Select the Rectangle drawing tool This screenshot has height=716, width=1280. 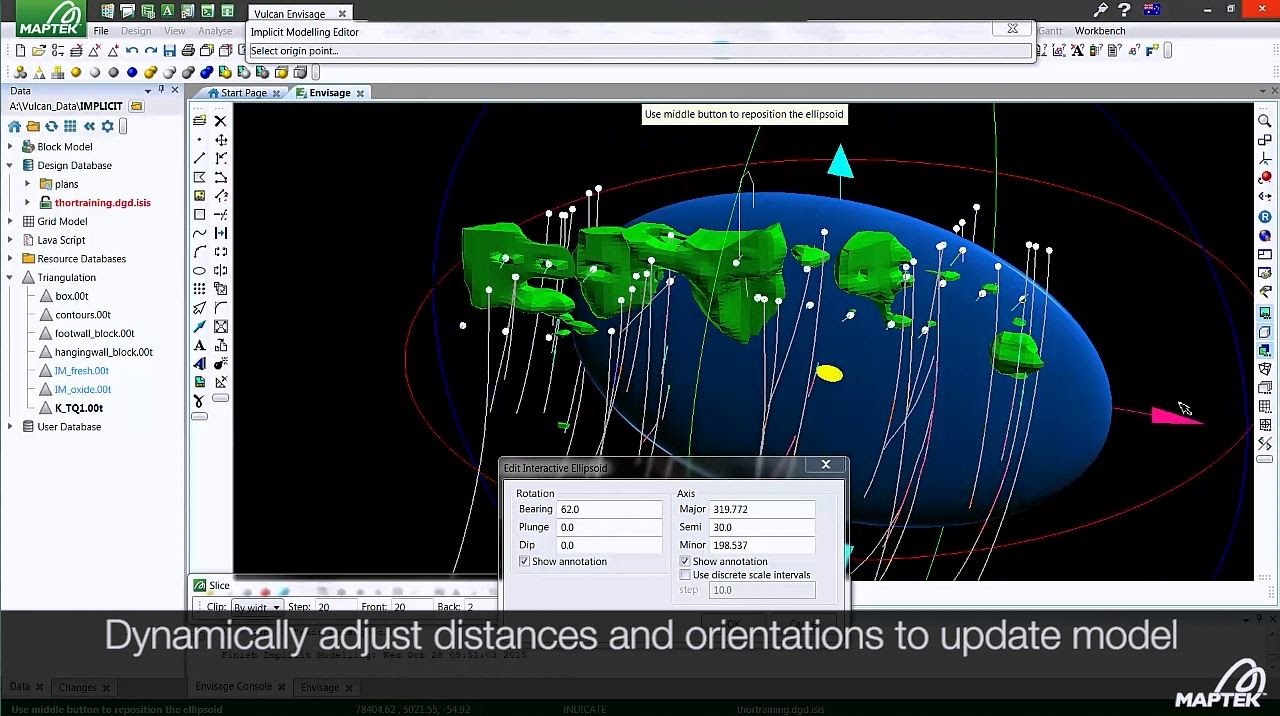[200, 214]
